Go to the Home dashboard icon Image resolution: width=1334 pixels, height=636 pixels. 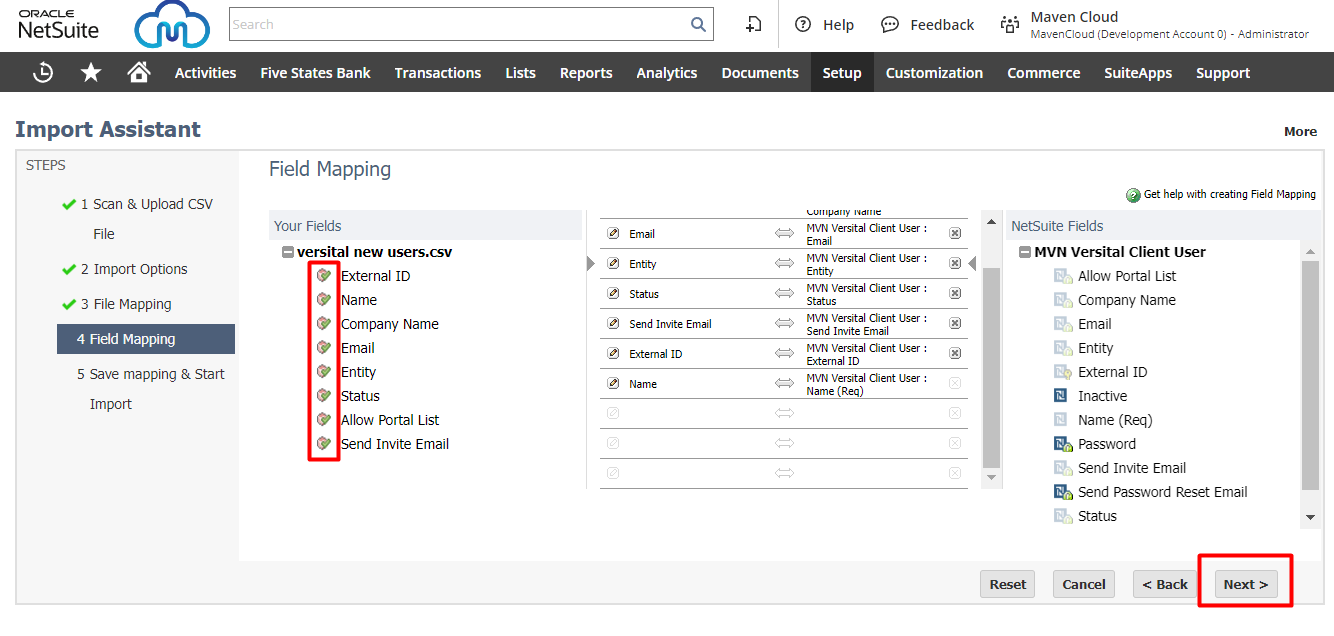pos(139,72)
